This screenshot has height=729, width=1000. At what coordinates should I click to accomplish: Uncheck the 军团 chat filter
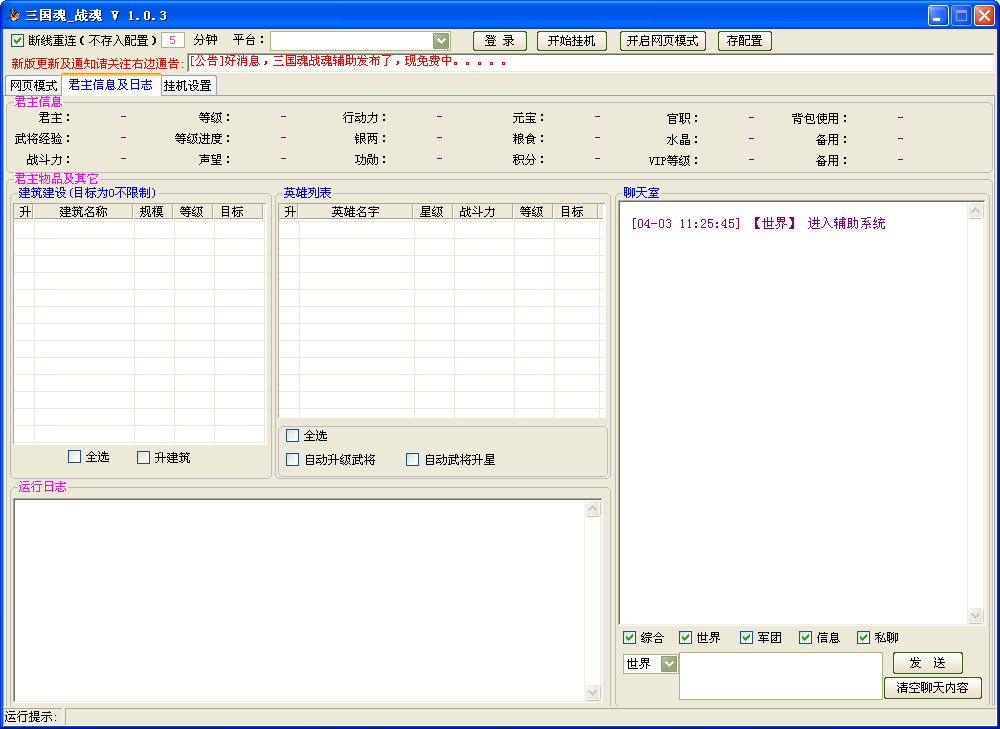point(746,638)
